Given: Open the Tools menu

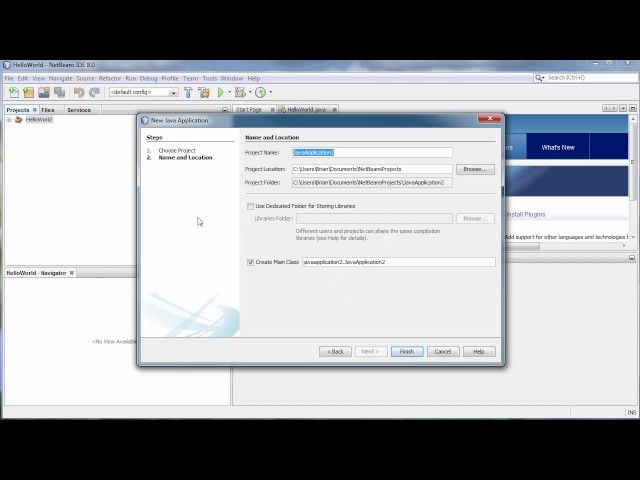Looking at the screenshot, I should click(x=209, y=78).
